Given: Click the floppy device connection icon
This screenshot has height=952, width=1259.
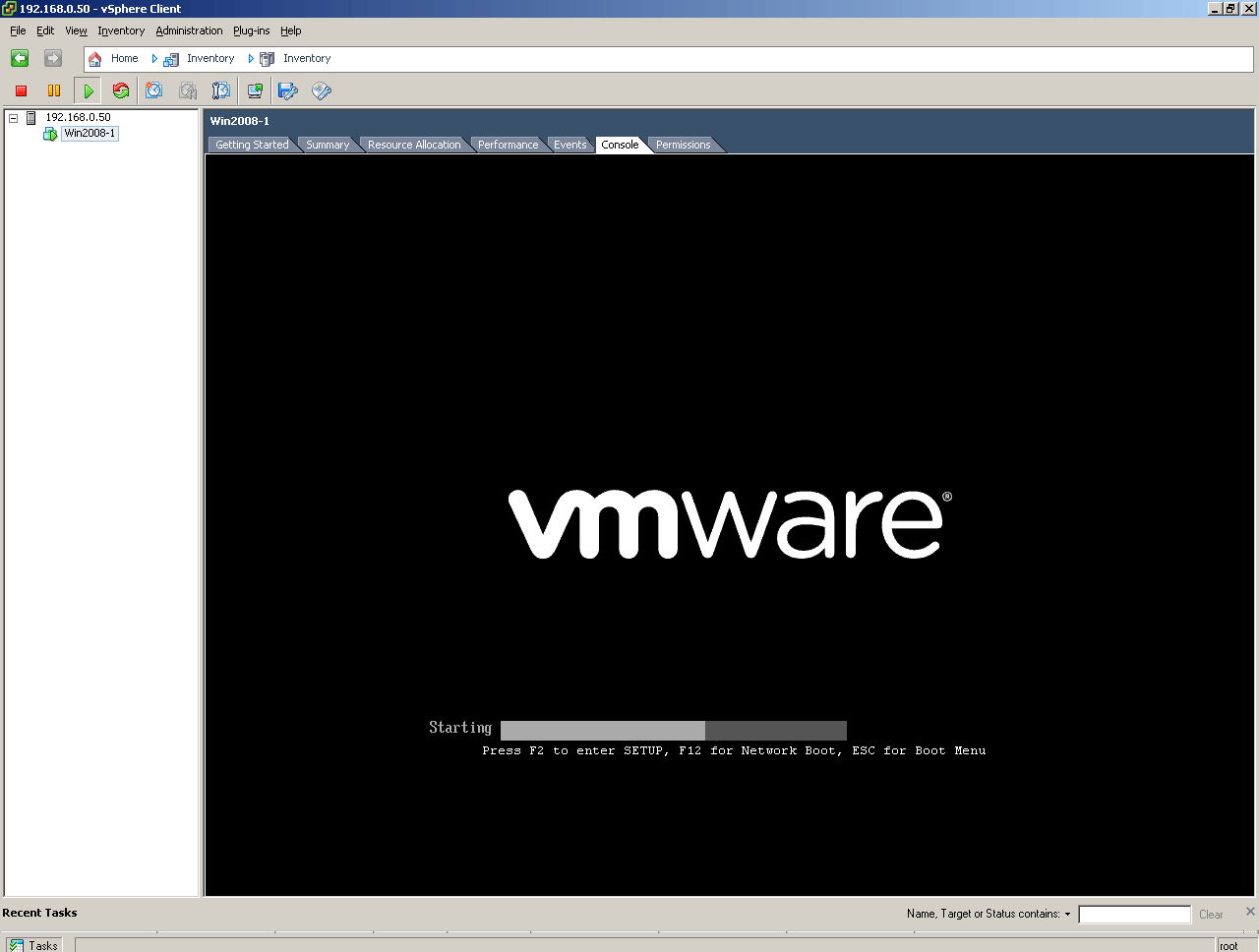Looking at the screenshot, I should (288, 90).
